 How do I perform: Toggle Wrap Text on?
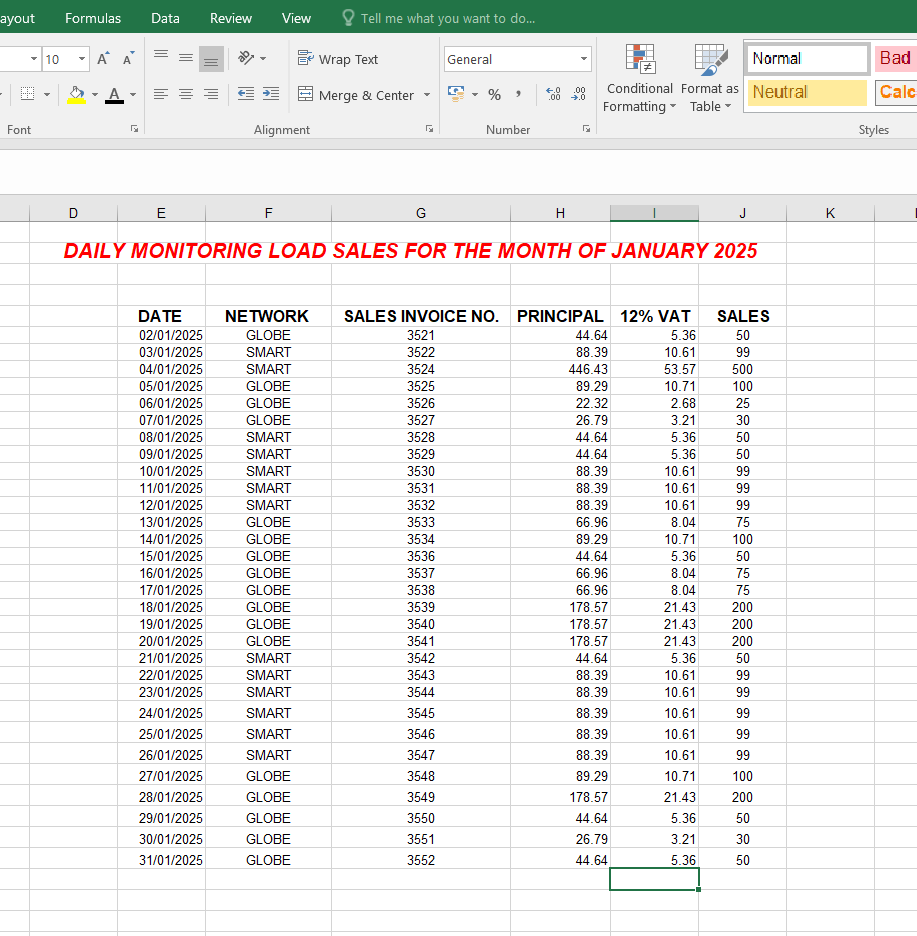tap(338, 59)
